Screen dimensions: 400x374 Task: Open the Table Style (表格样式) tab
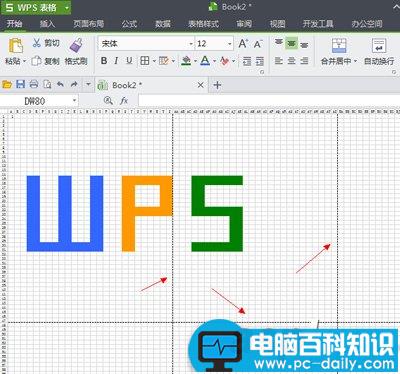[203, 24]
